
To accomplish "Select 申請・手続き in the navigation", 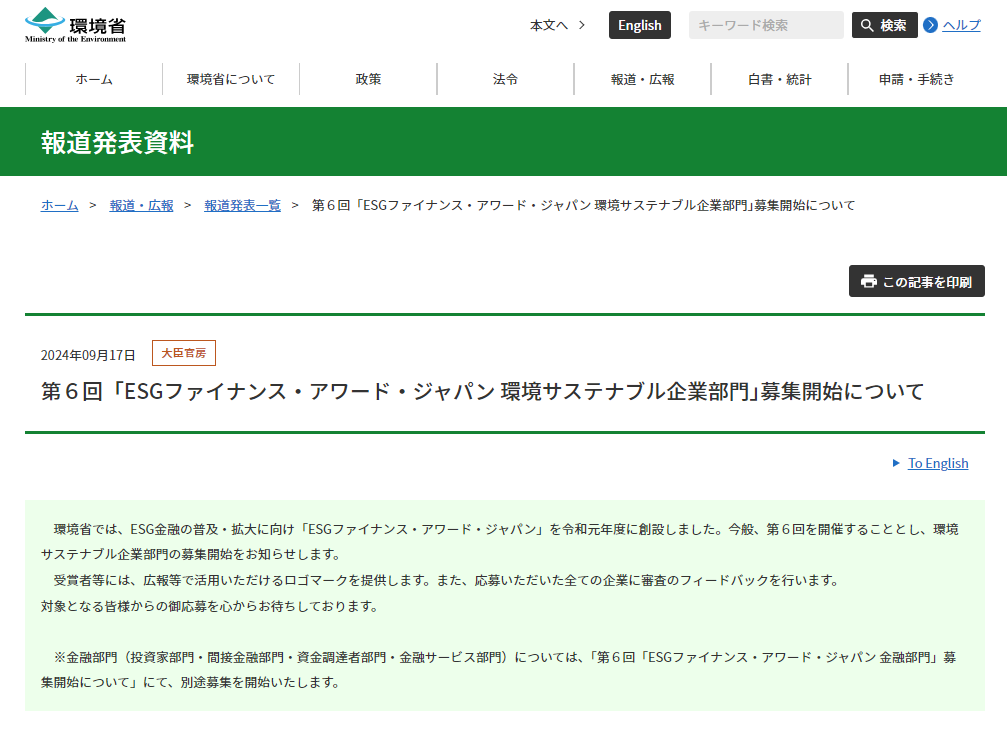I will (x=917, y=79).
